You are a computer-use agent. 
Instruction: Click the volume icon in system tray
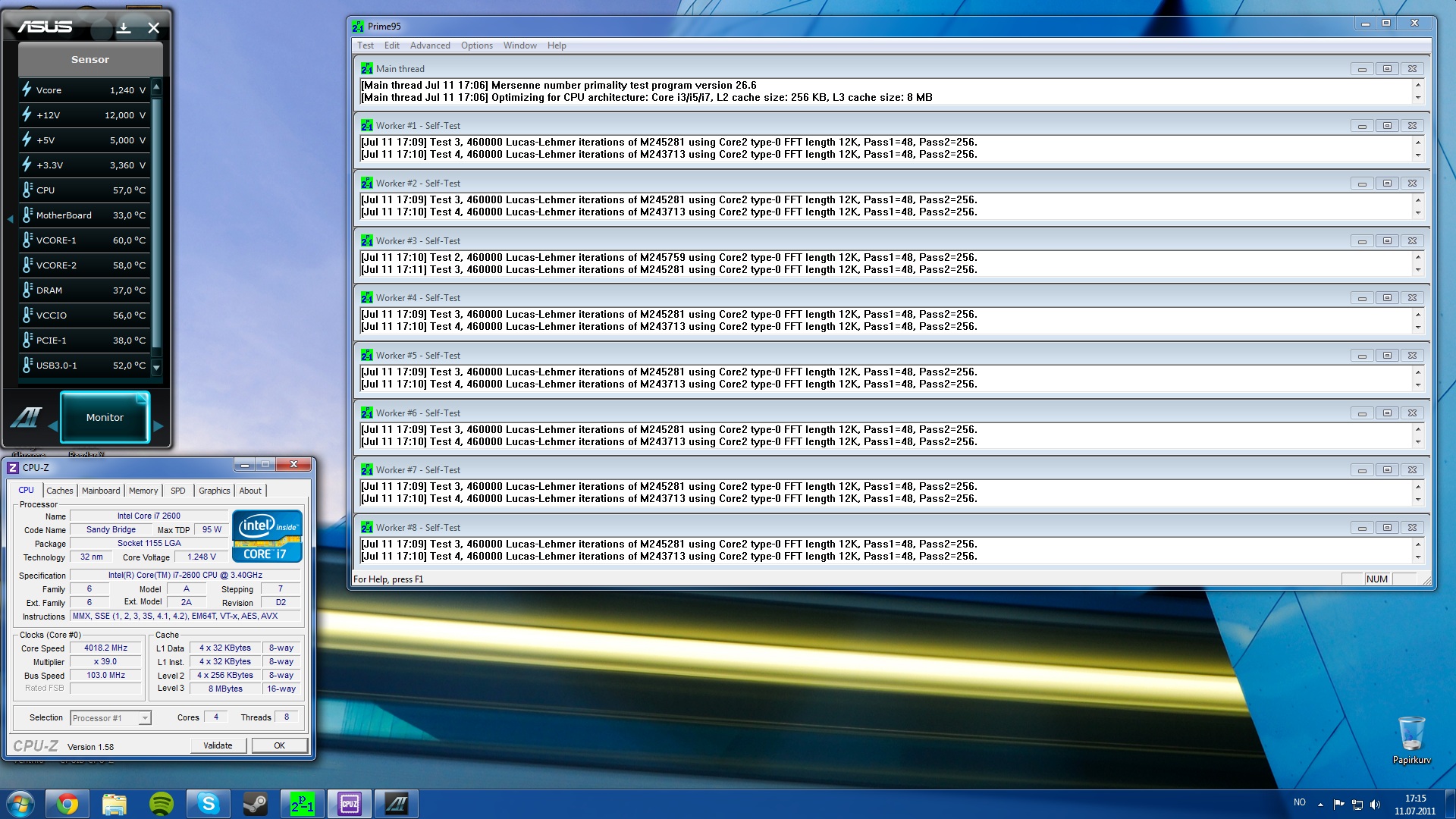tap(1376, 804)
